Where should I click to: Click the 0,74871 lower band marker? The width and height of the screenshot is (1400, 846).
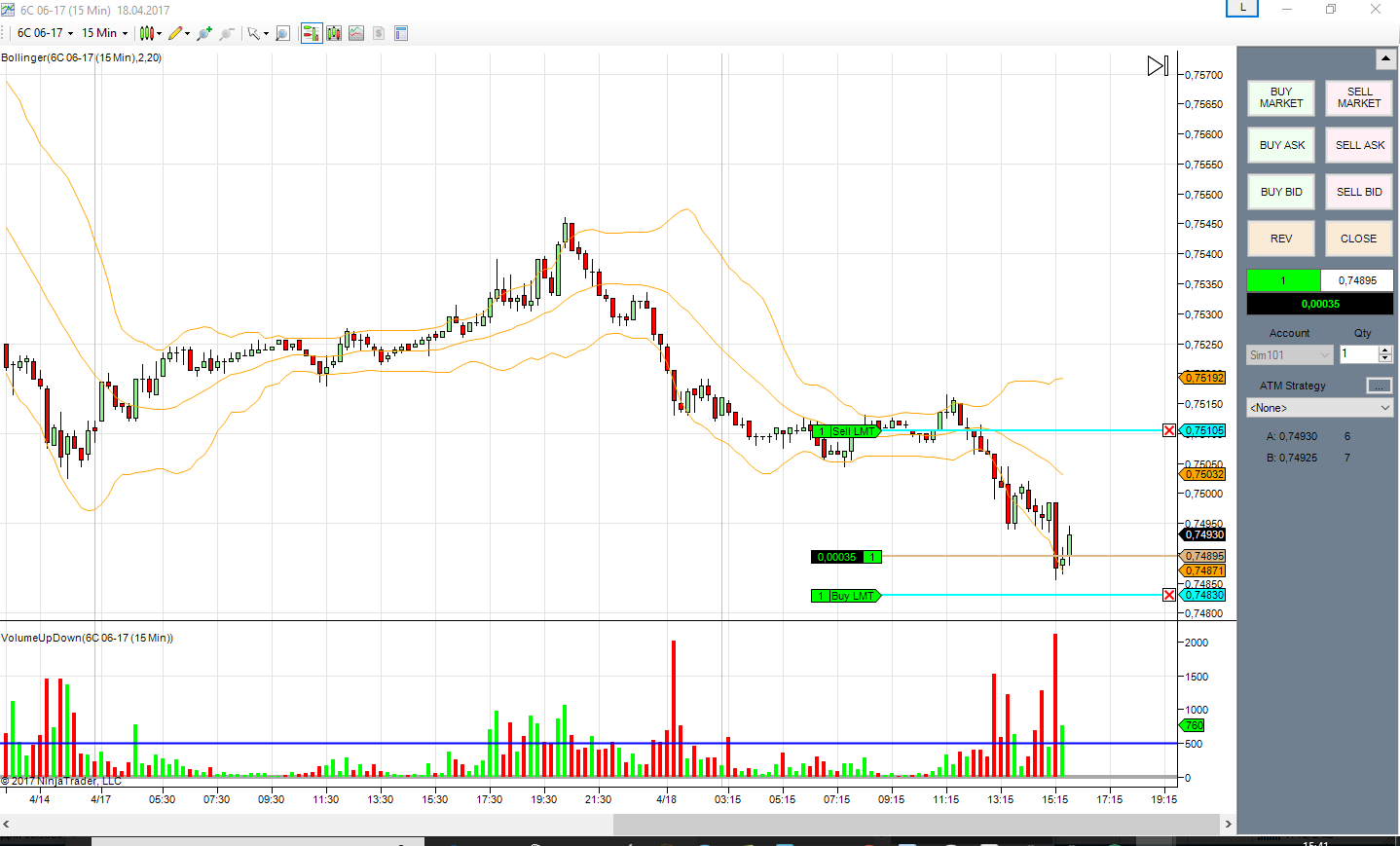pyautogui.click(x=1203, y=570)
